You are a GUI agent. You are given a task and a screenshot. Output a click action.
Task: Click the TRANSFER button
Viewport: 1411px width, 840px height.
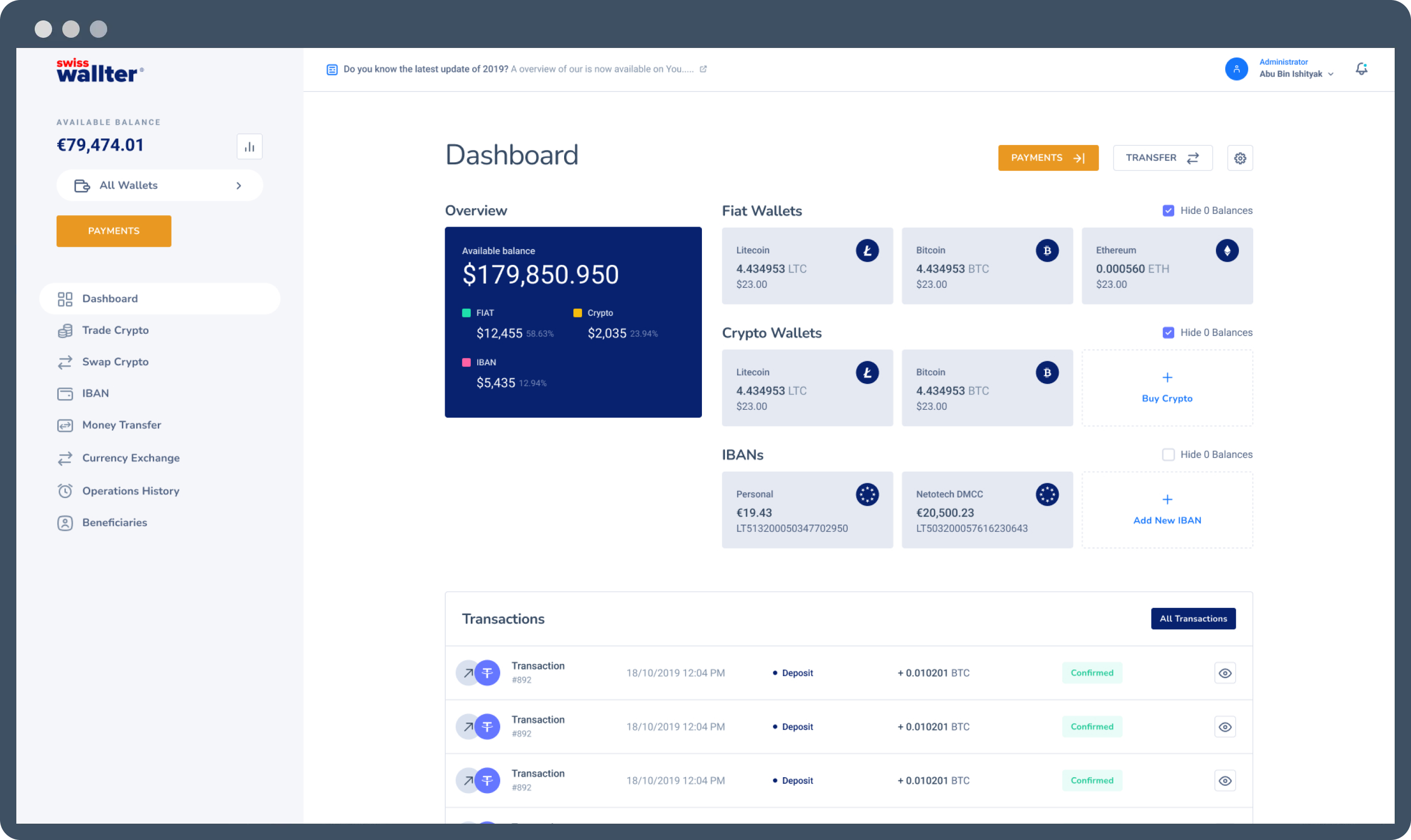(1162, 158)
